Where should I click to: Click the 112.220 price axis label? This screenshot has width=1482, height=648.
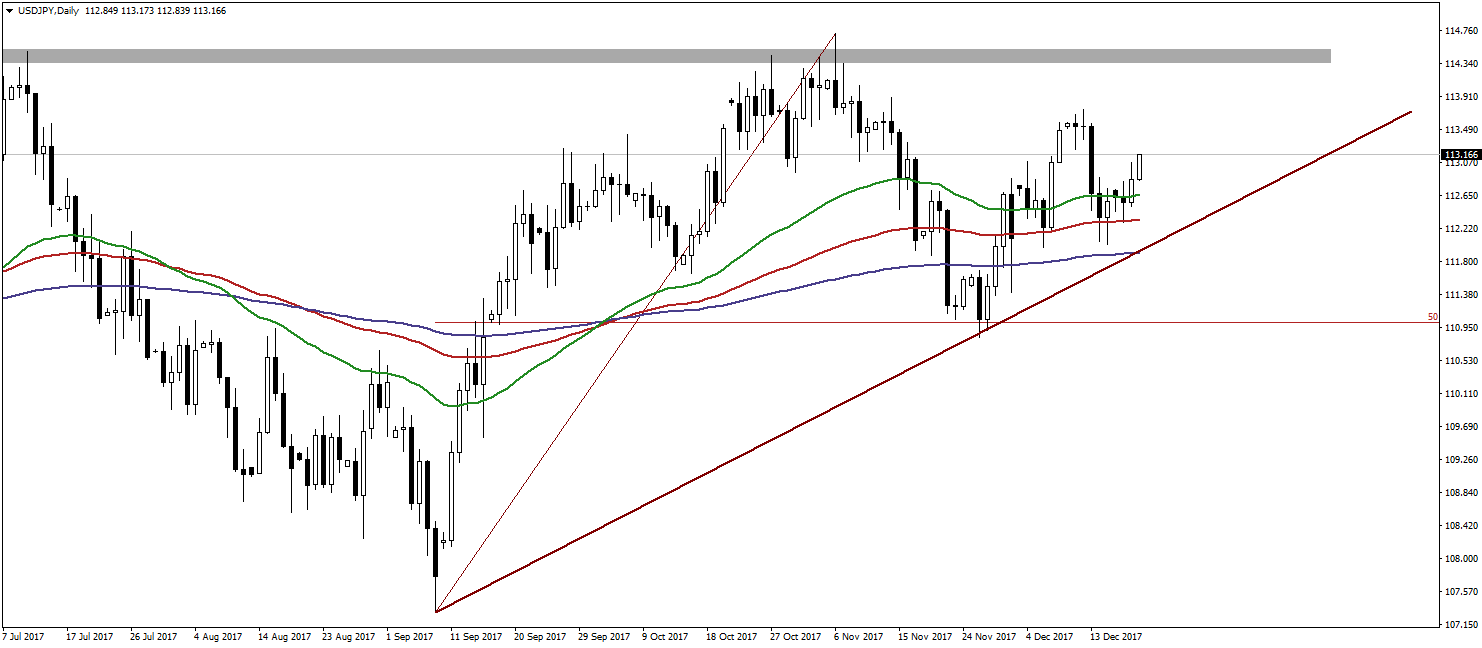(1461, 229)
